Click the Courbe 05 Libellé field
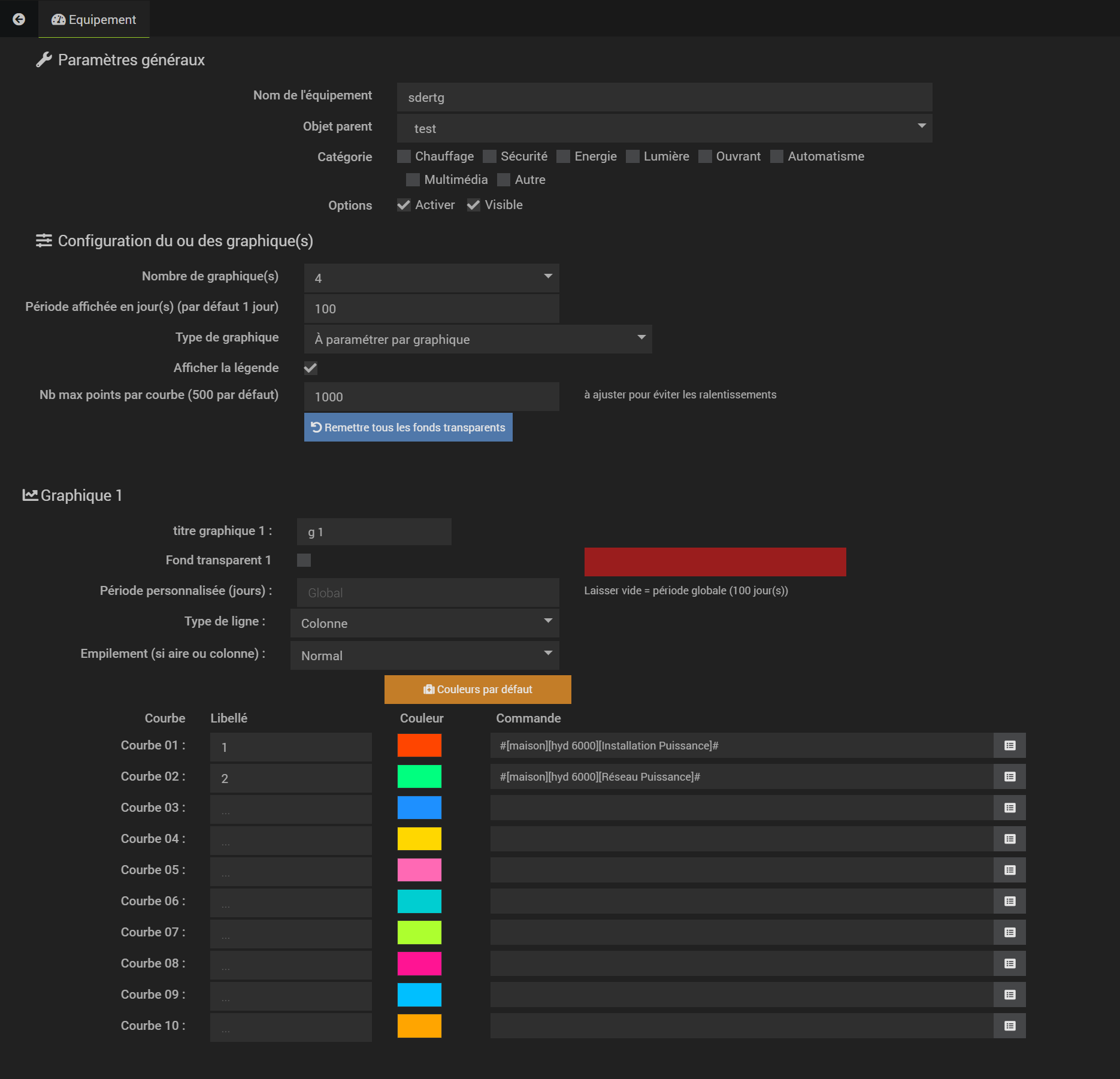 pos(291,872)
